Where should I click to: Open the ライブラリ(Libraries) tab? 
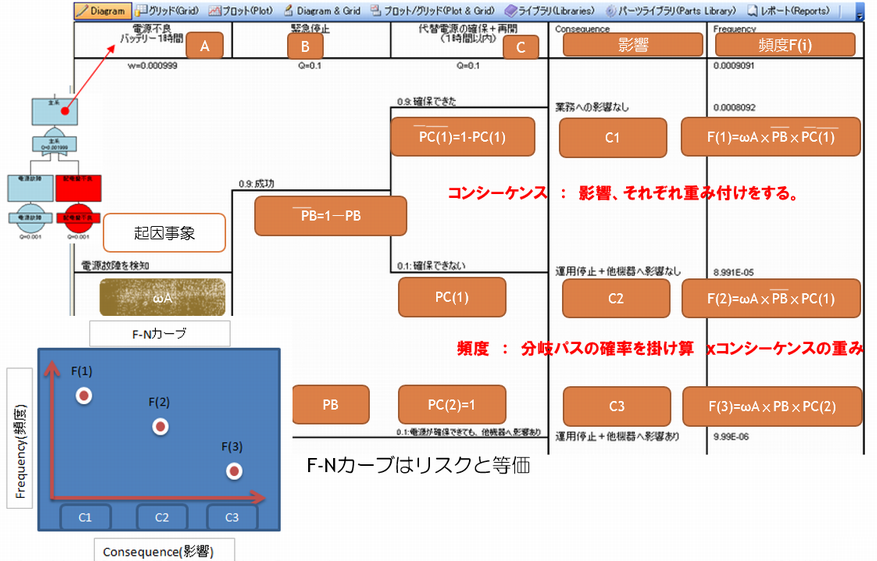(x=550, y=11)
